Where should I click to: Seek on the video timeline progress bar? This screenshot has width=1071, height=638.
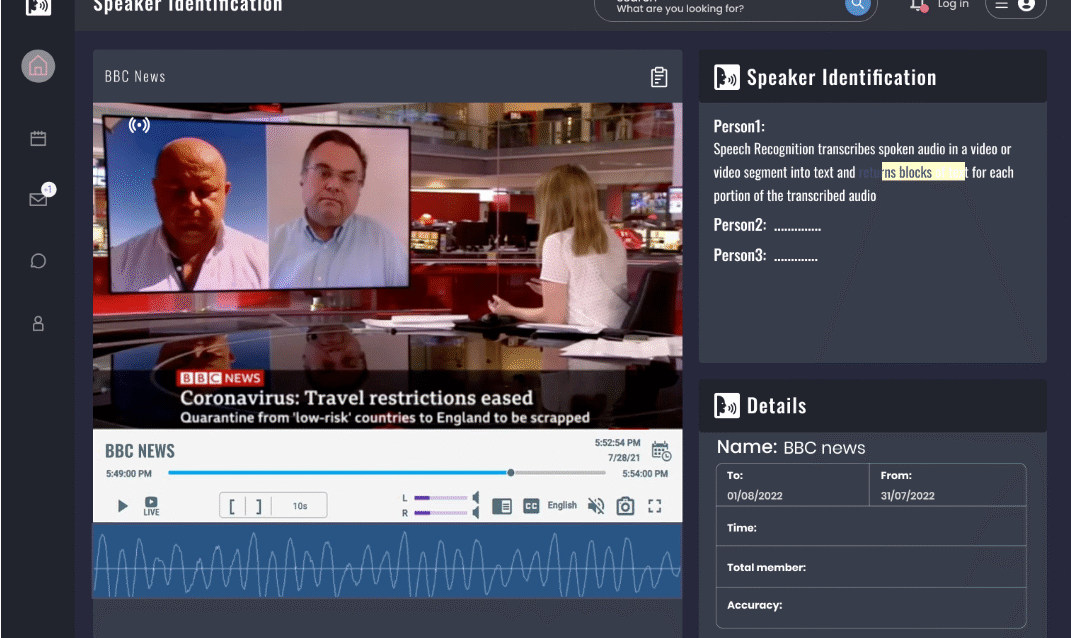(x=387, y=473)
